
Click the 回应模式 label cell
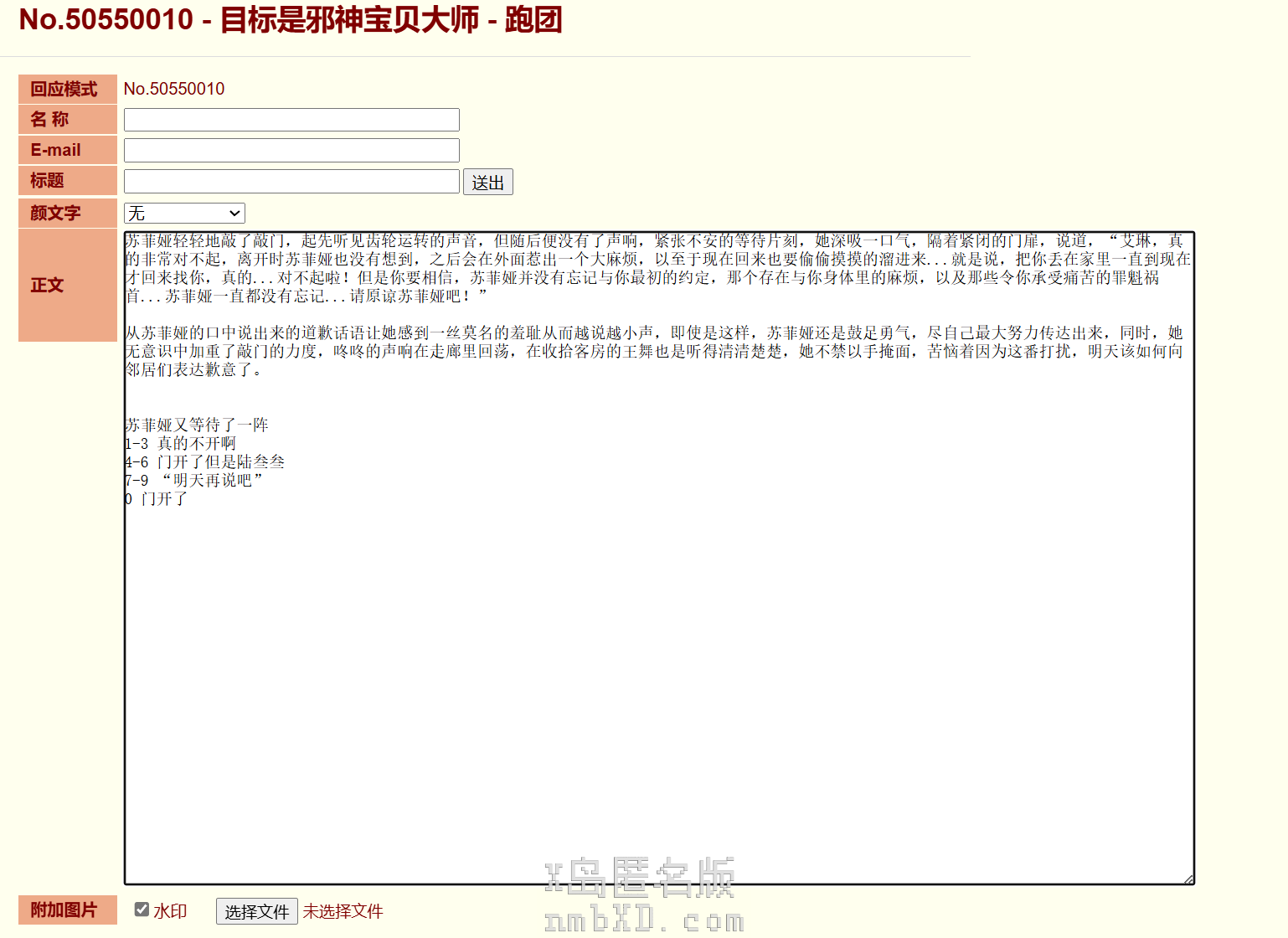(x=67, y=89)
